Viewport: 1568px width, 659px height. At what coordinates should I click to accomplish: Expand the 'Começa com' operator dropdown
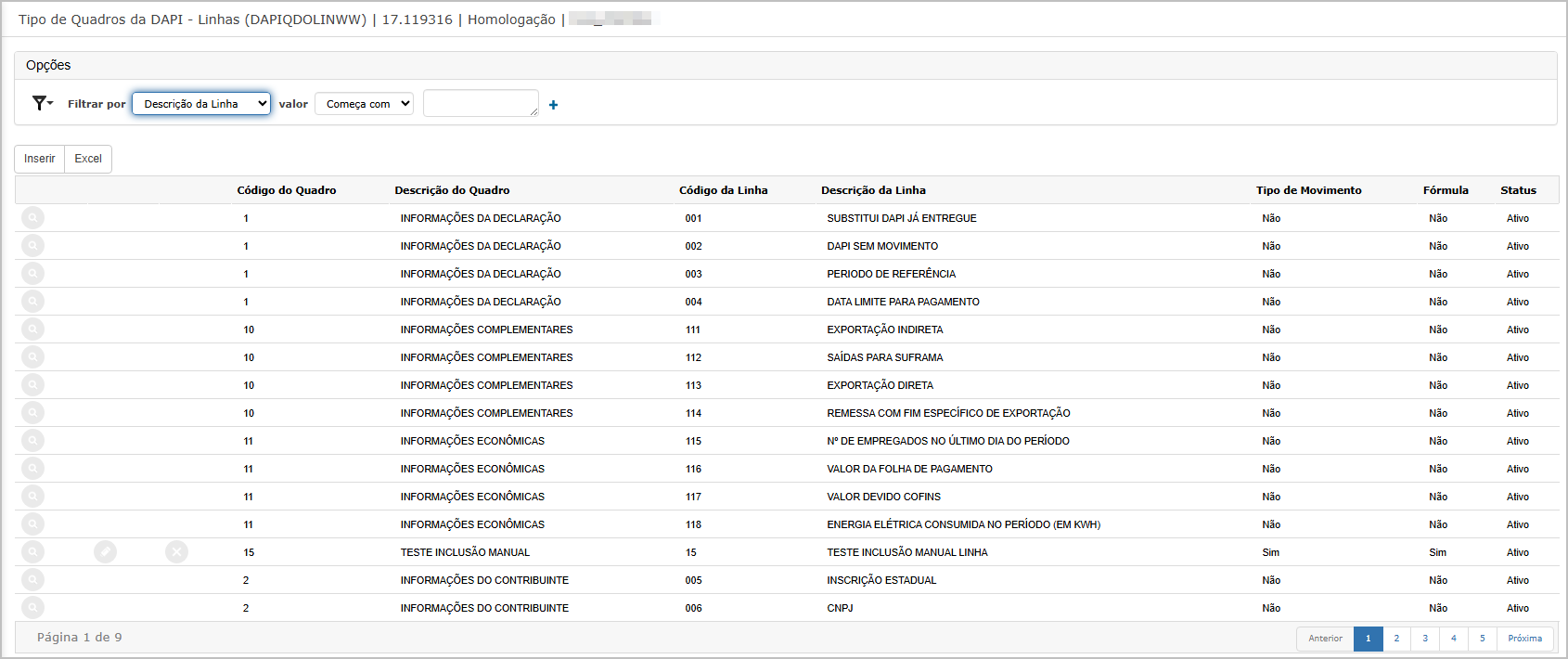[x=364, y=104]
